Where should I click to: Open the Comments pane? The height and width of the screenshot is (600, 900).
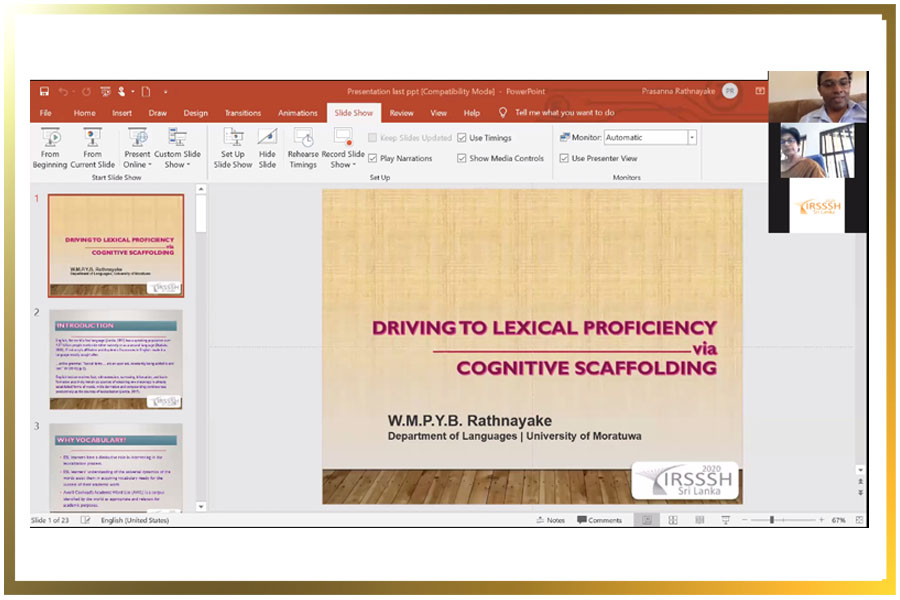point(599,520)
